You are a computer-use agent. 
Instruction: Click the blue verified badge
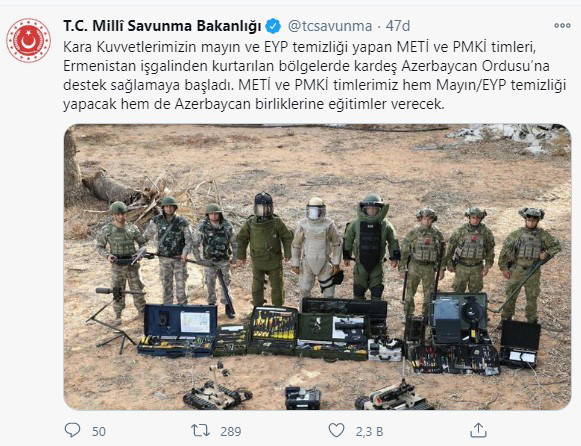(274, 26)
